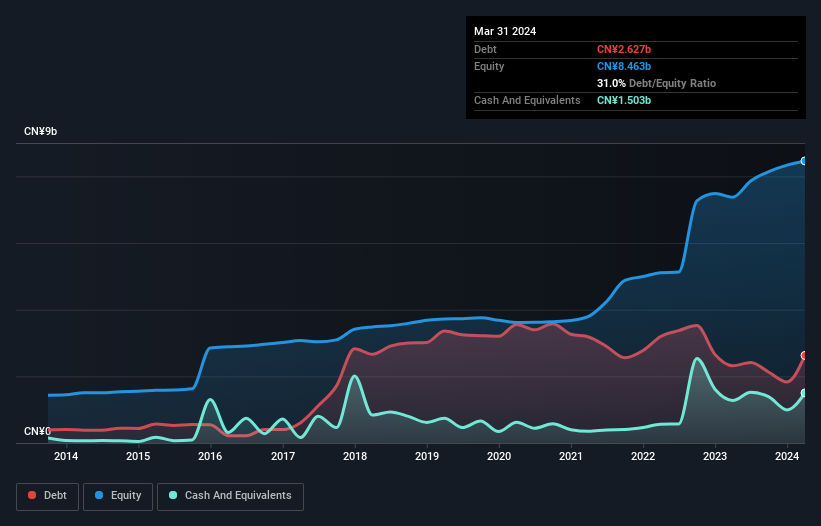
Task: Click the 2017 x-axis label
Action: (x=283, y=456)
